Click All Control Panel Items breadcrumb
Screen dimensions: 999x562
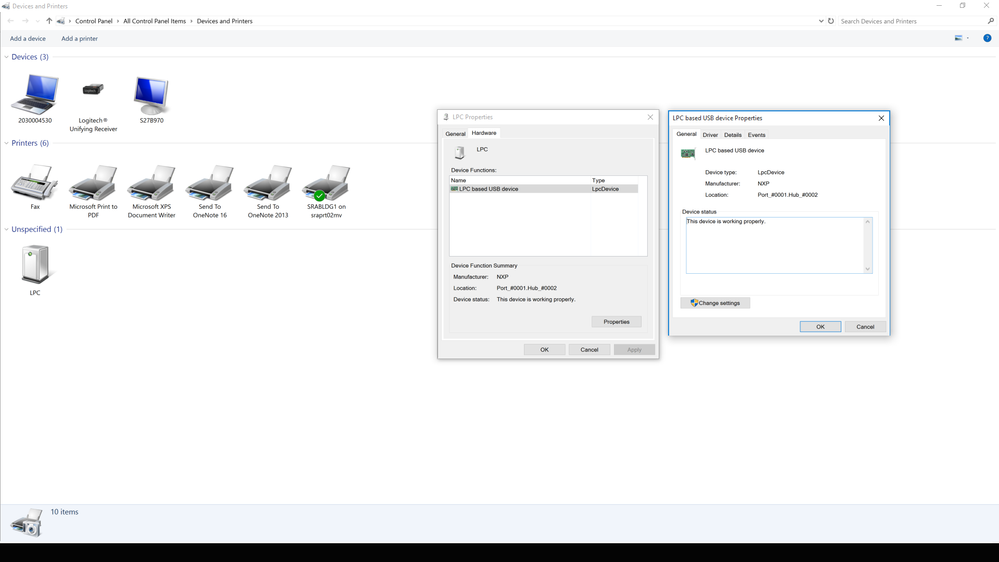154,21
